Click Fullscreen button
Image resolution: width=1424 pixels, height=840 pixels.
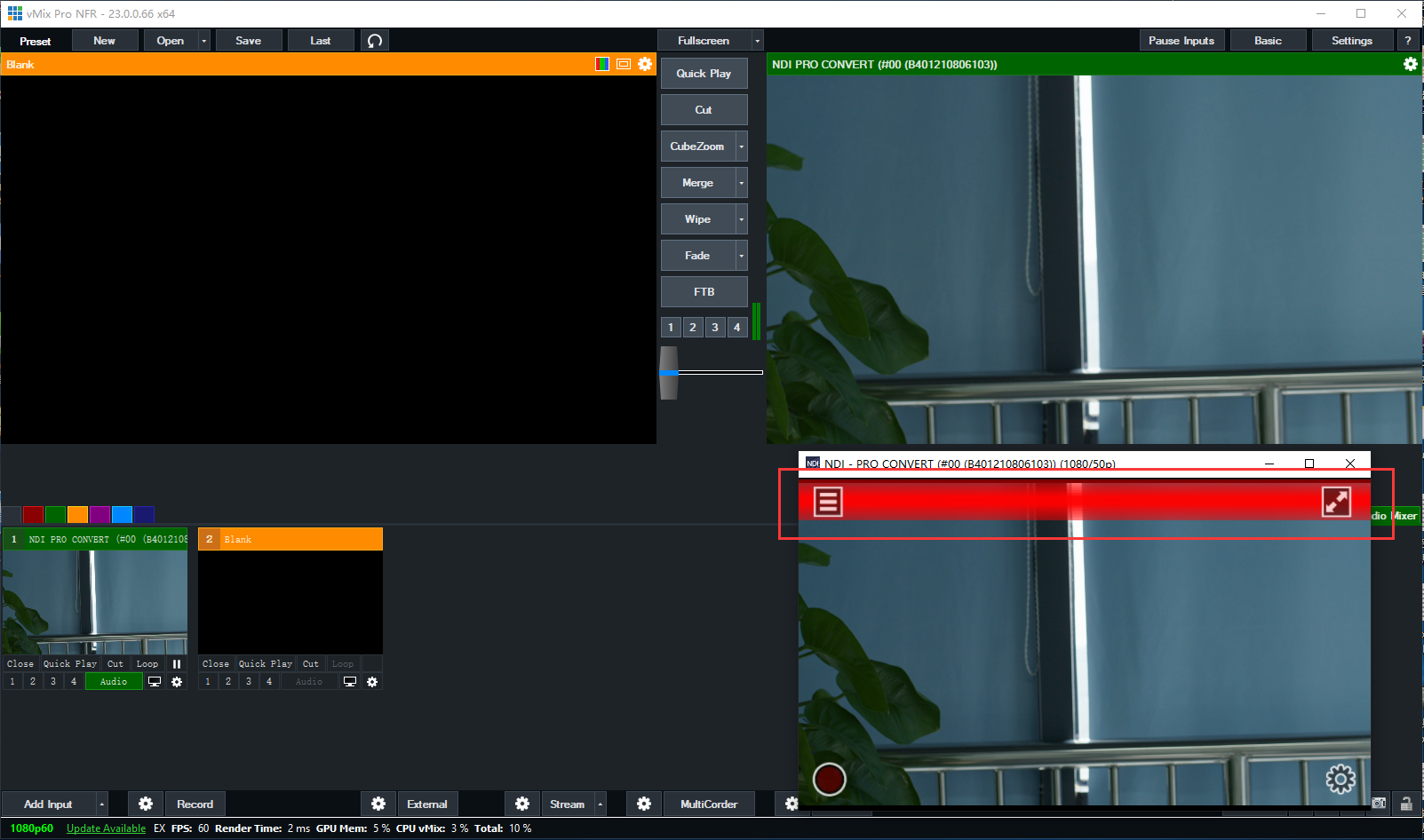click(x=704, y=41)
